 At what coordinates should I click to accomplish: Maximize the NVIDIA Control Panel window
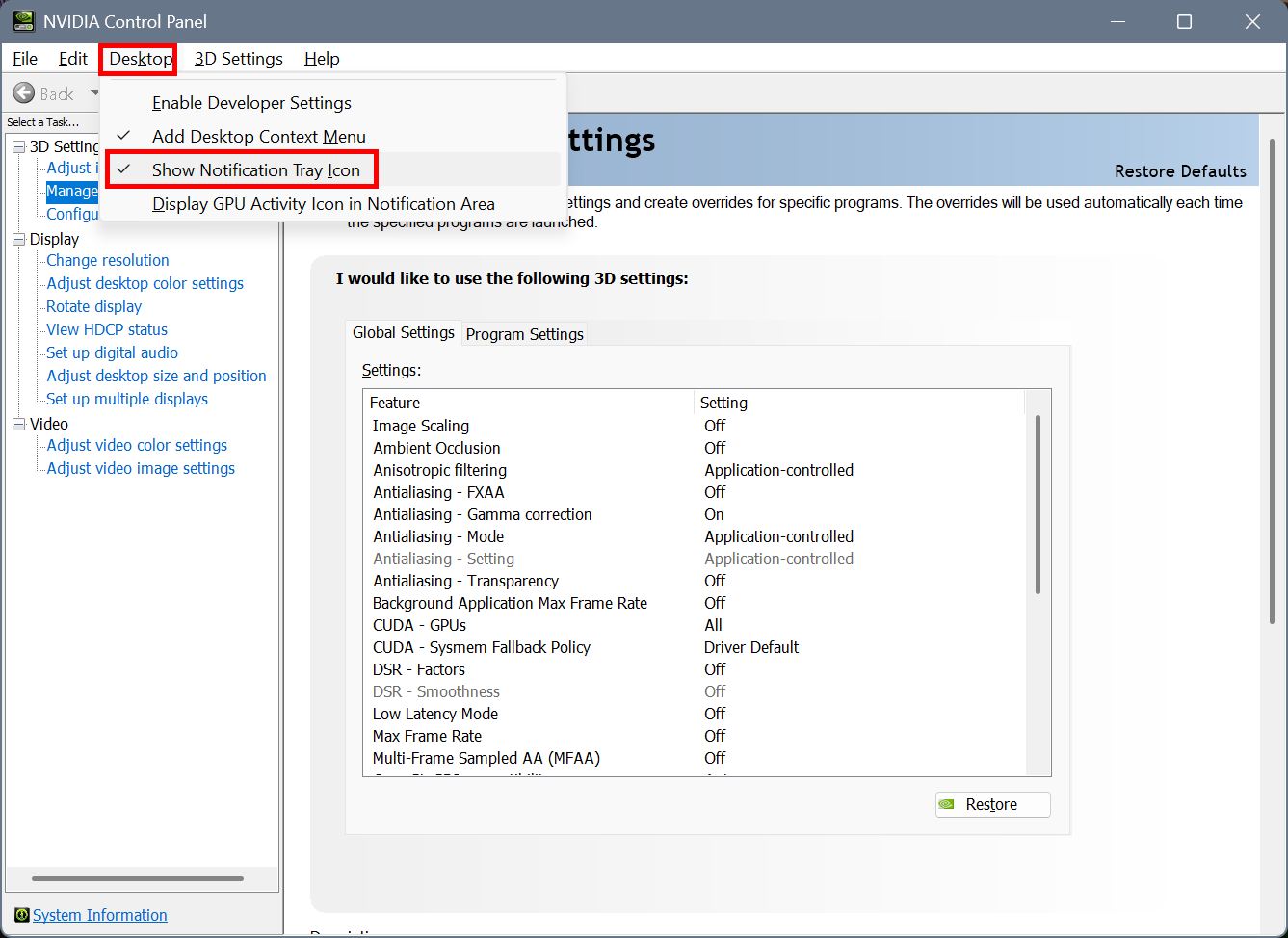click(x=1185, y=21)
